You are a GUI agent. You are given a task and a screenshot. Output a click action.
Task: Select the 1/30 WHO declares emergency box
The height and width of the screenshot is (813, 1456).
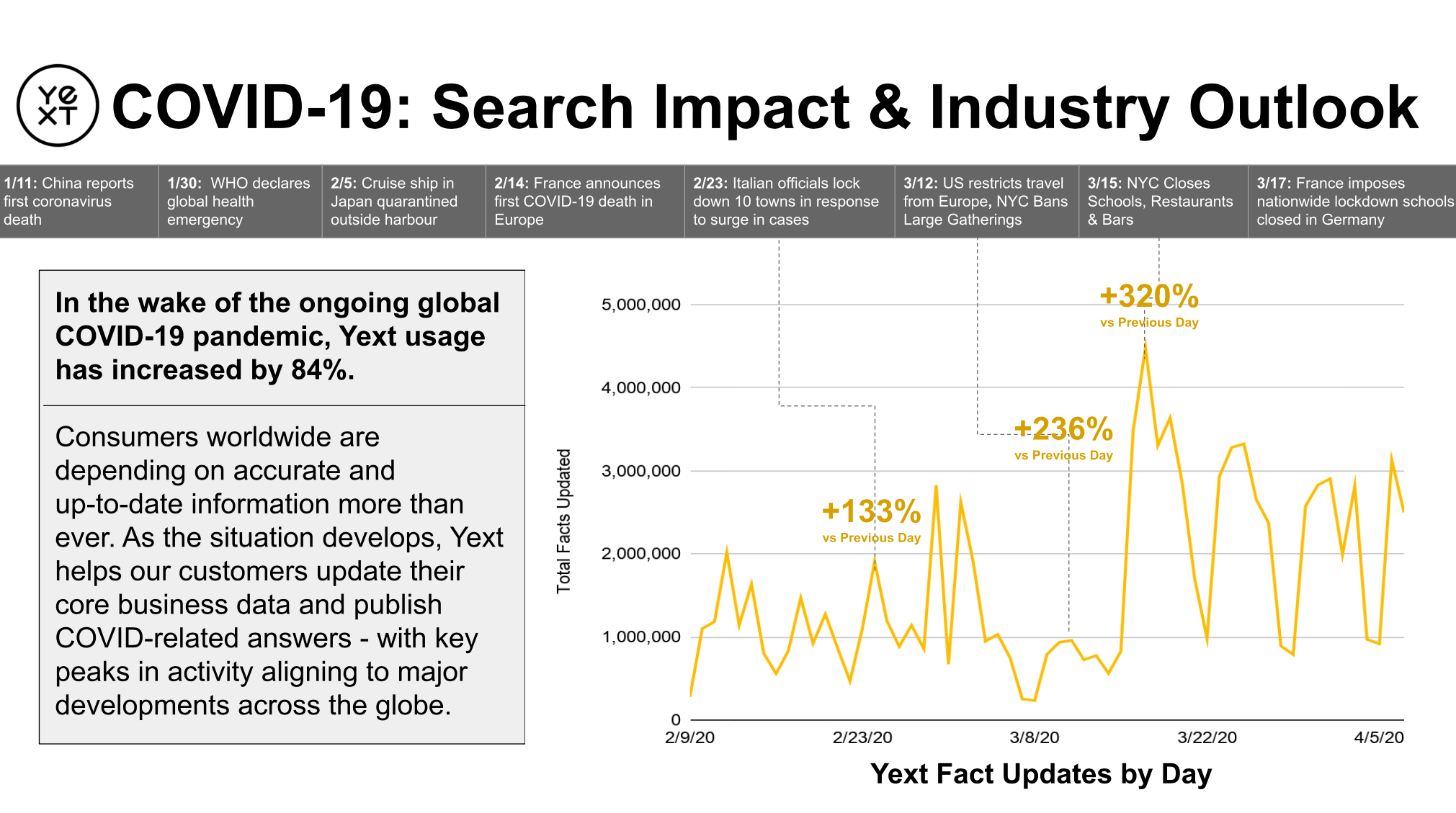[x=239, y=202]
